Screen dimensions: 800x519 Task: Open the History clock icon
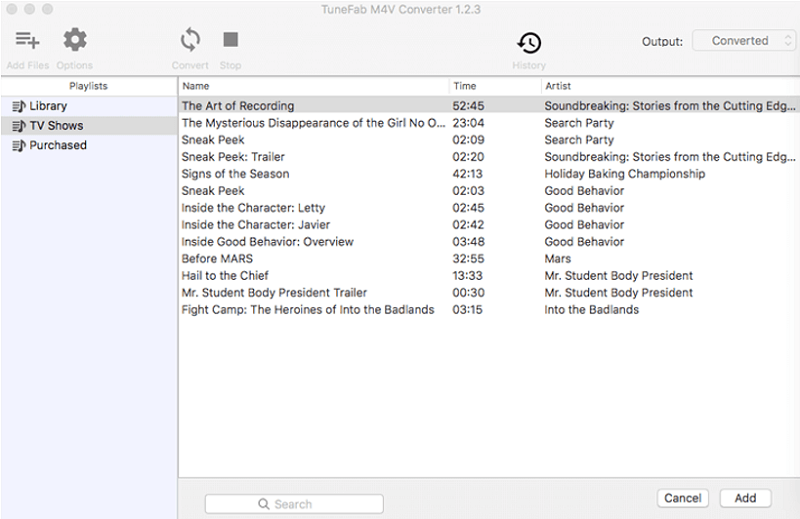(x=529, y=43)
